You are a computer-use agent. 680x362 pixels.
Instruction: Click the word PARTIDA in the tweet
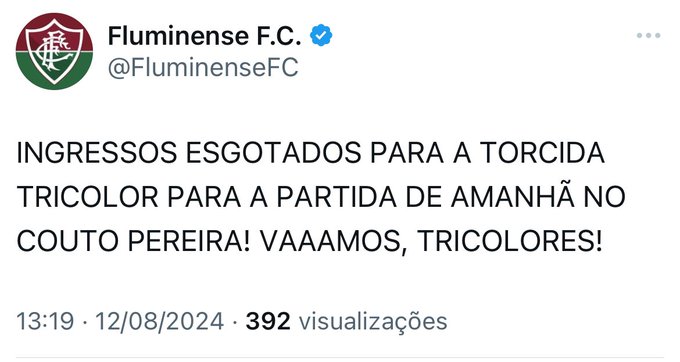click(x=337, y=197)
